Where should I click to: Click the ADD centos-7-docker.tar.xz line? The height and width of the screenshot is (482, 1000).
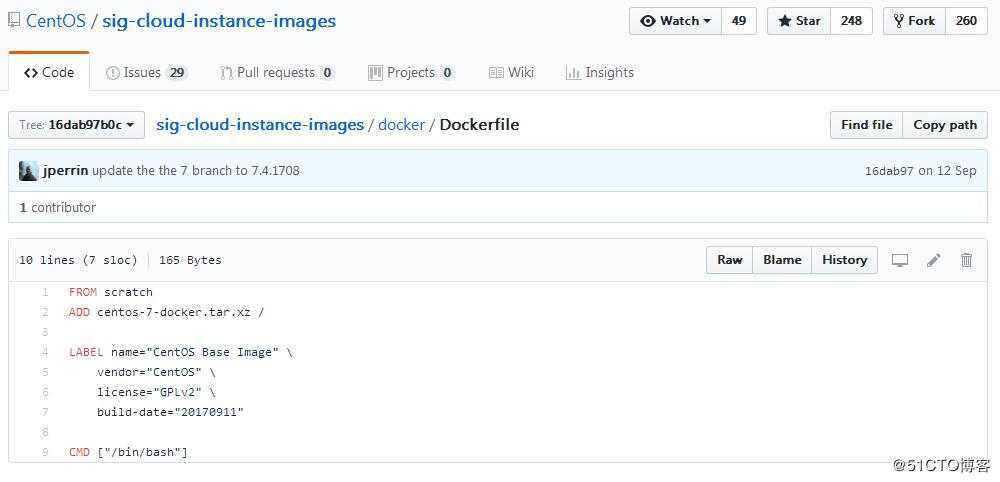pyautogui.click(x=166, y=312)
